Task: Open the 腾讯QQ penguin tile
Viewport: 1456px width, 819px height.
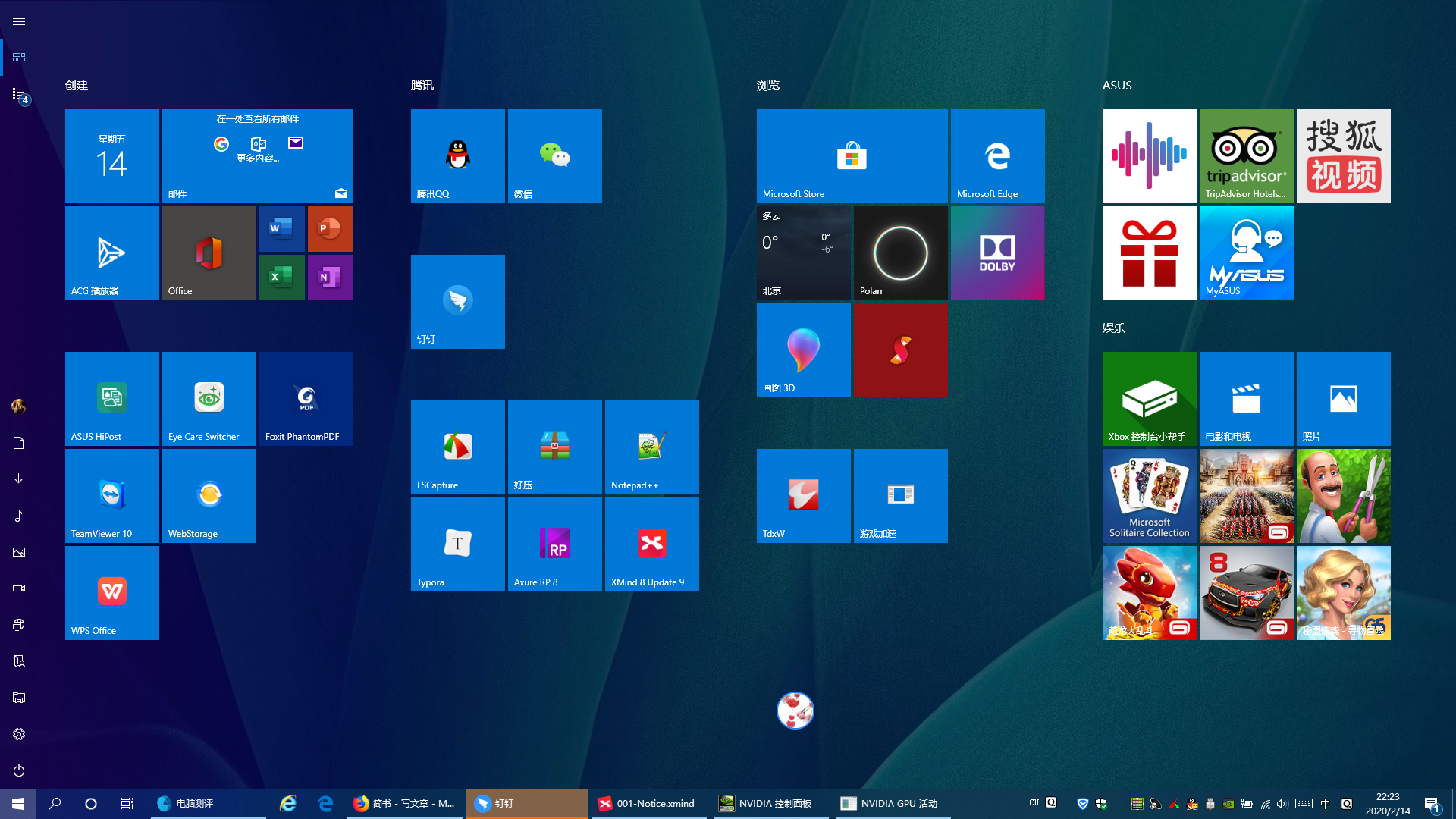Action: (457, 155)
